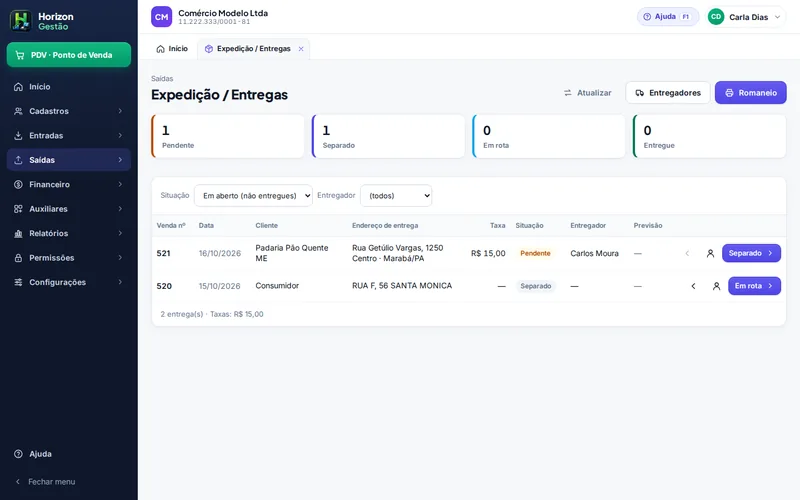
Task: Click the Permissões lock icon
Action: pyautogui.click(x=18, y=258)
